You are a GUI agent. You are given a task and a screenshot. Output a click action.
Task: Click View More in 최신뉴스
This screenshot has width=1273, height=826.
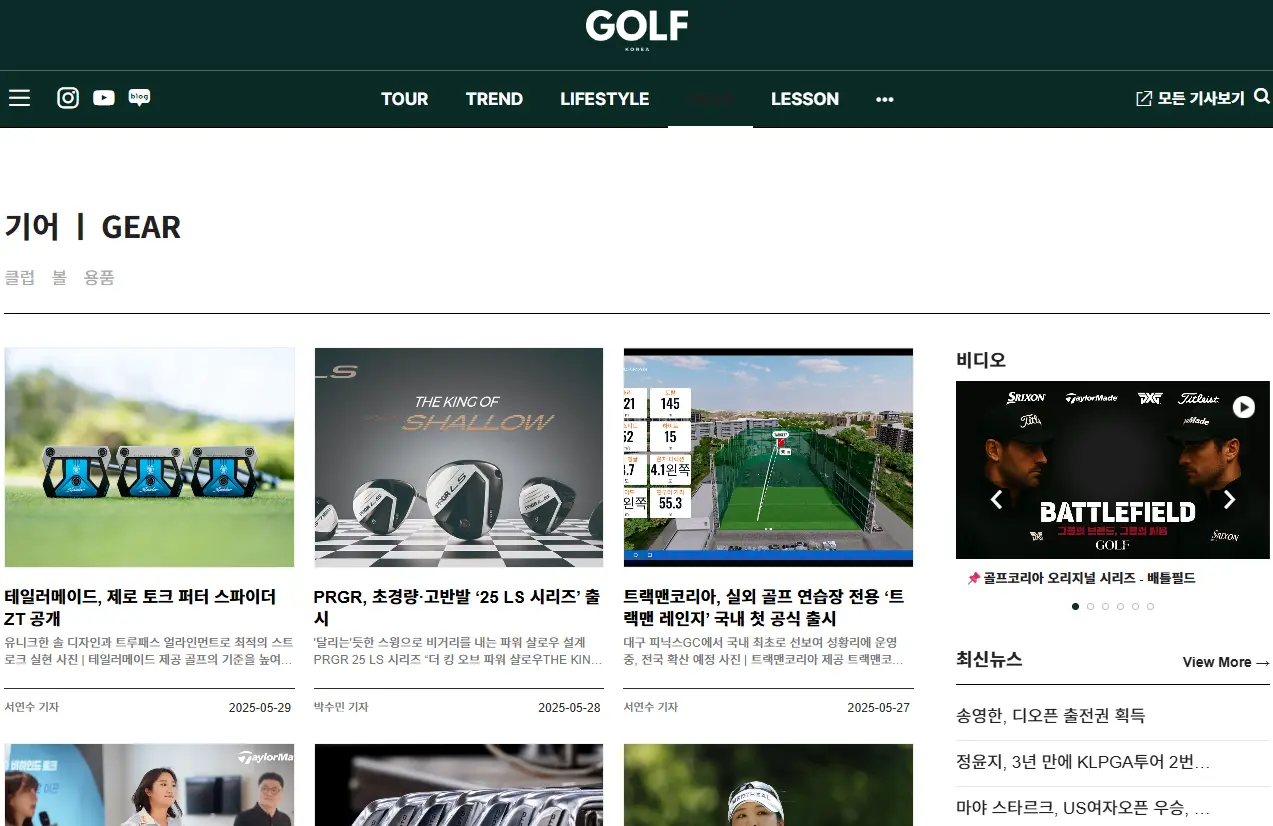click(1226, 662)
